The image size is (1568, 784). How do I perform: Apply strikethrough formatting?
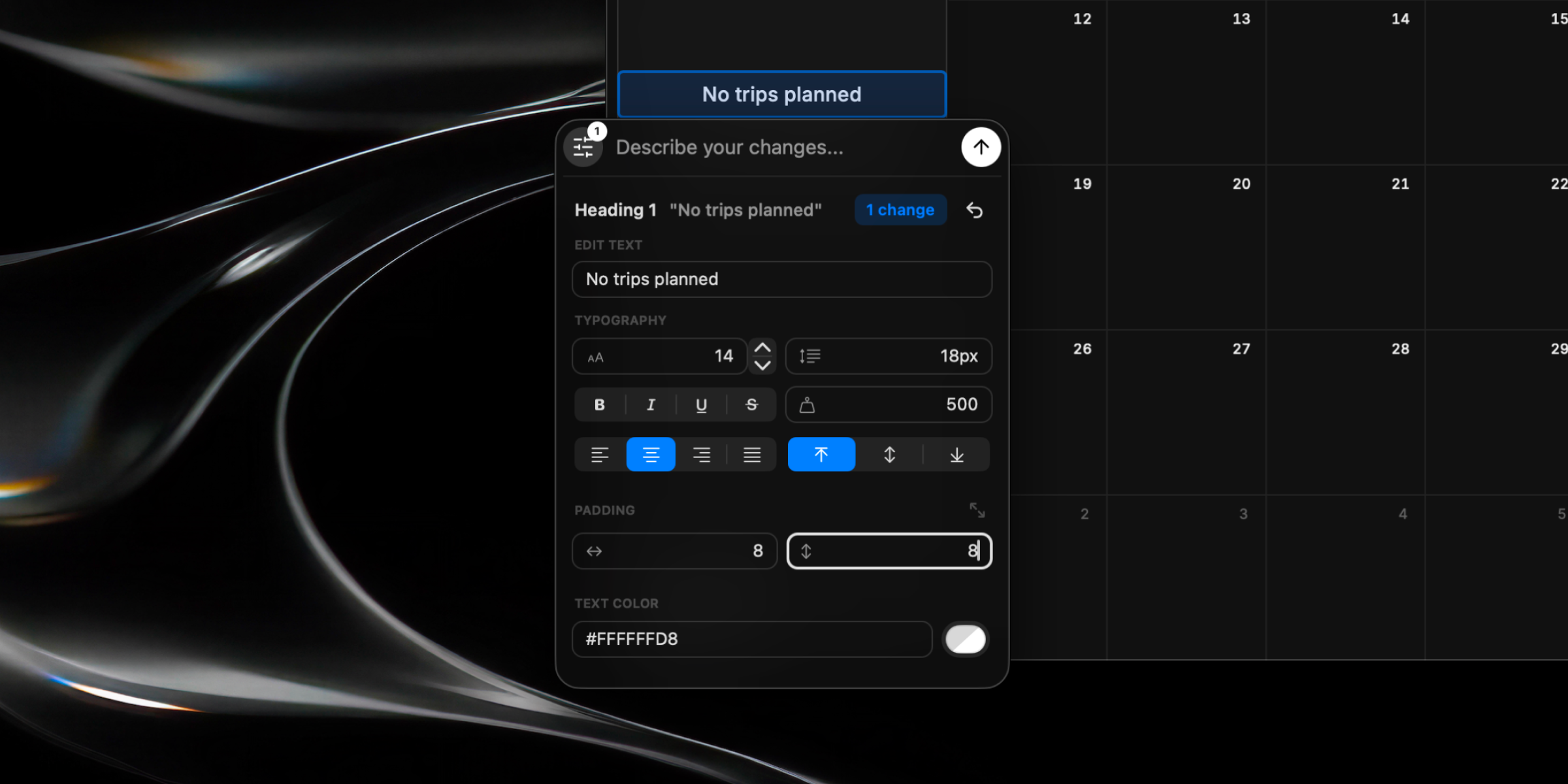(752, 405)
